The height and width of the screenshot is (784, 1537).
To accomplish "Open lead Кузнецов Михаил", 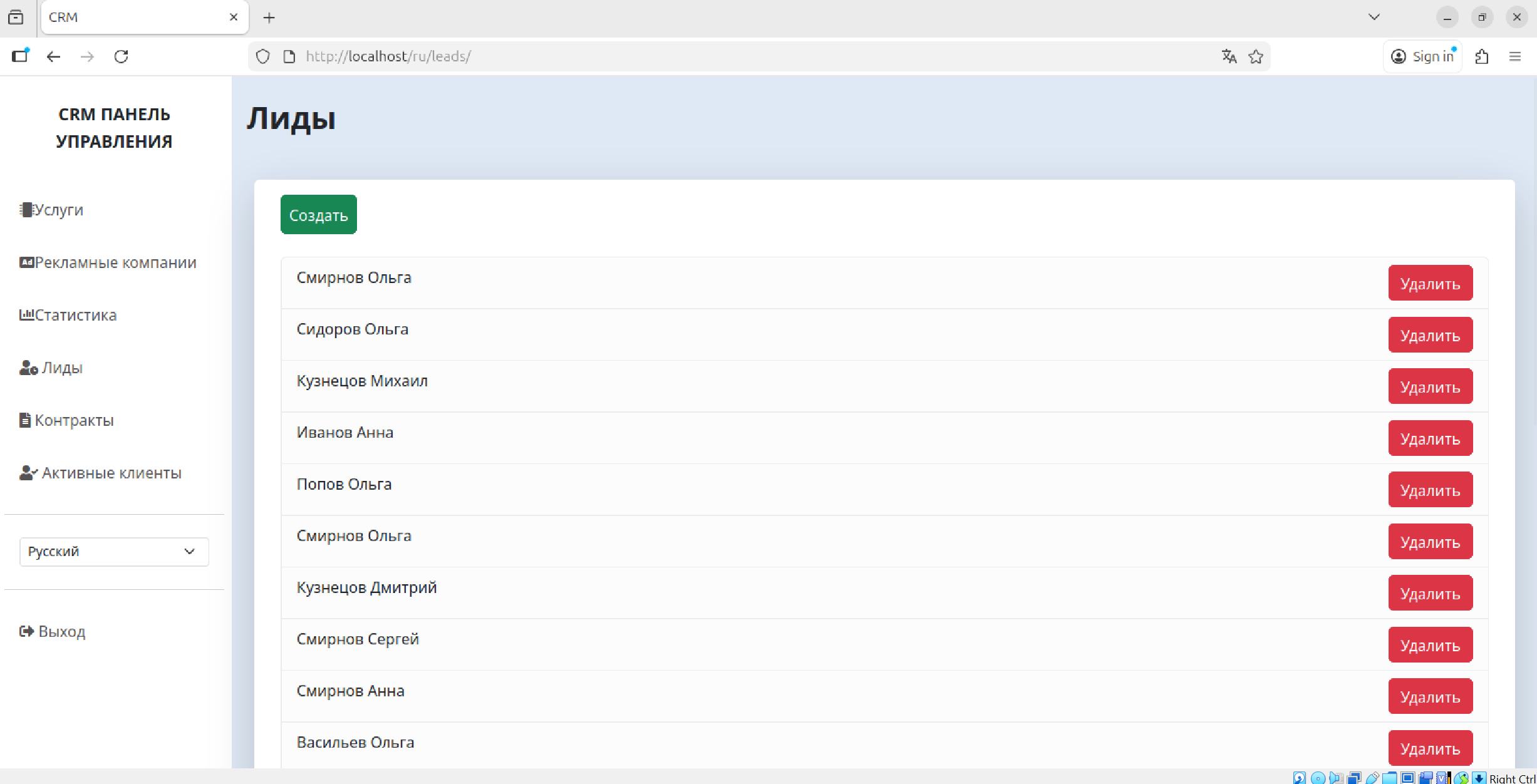I will pyautogui.click(x=362, y=381).
